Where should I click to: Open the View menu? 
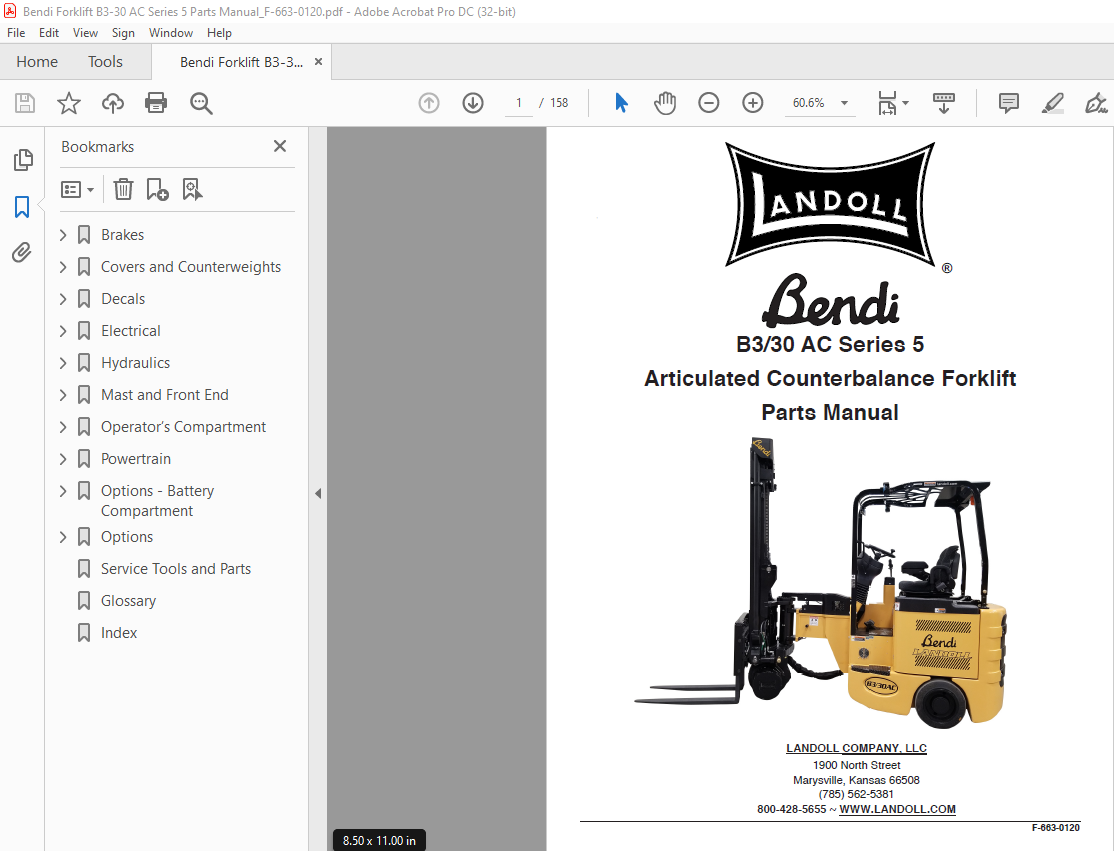pos(85,33)
